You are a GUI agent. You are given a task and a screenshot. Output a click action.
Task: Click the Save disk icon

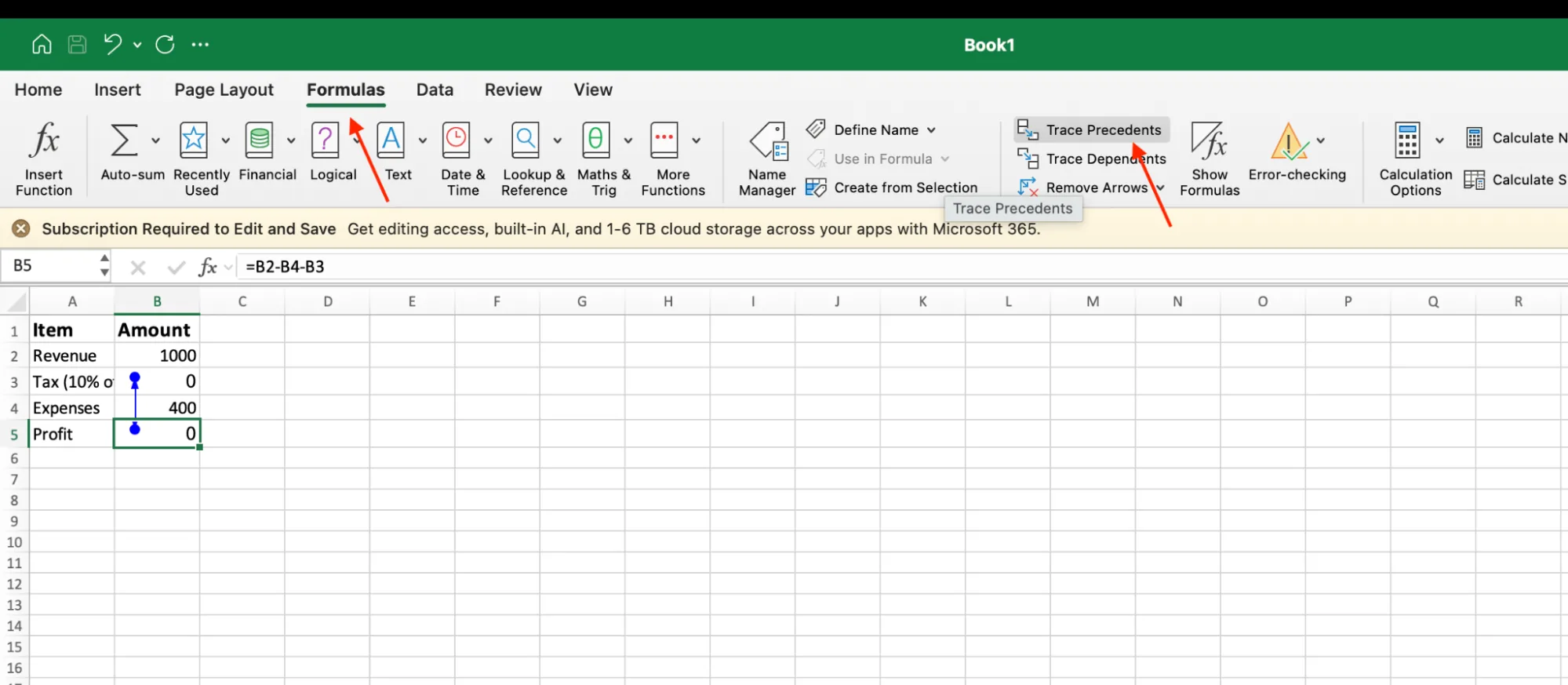77,44
